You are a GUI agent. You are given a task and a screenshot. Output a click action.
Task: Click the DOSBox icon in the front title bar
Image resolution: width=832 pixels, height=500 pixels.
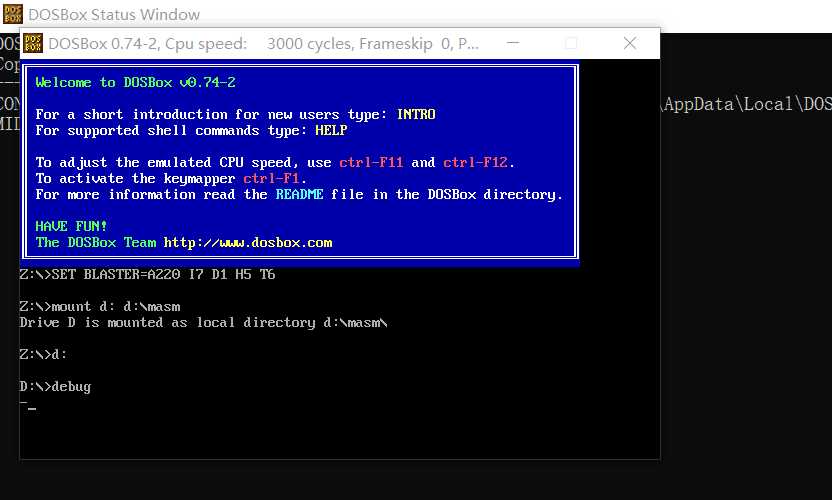click(33, 44)
